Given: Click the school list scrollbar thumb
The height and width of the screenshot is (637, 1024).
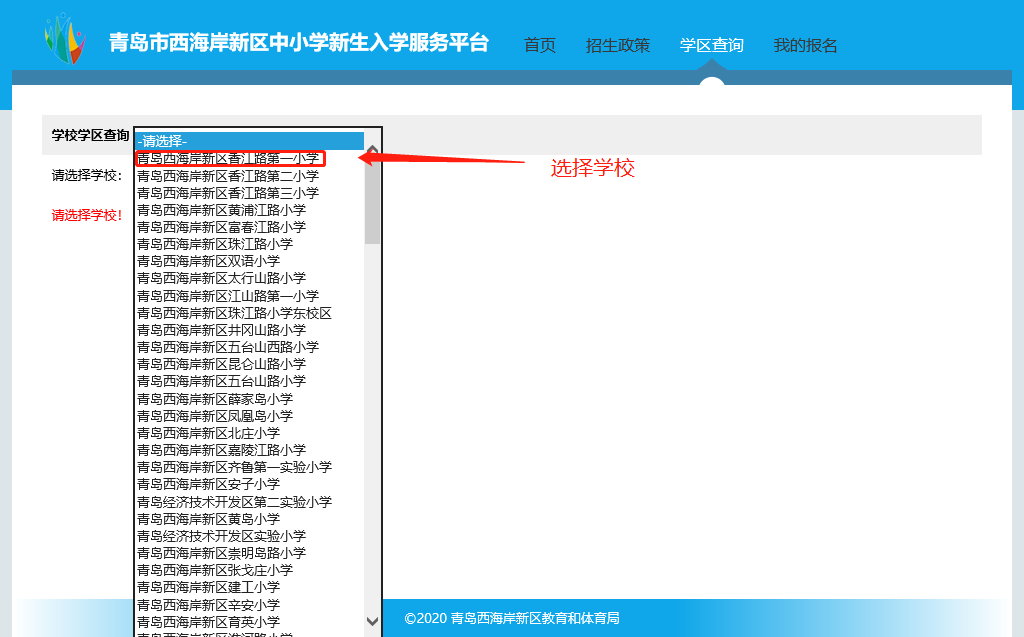Looking at the screenshot, I should pos(372,200).
